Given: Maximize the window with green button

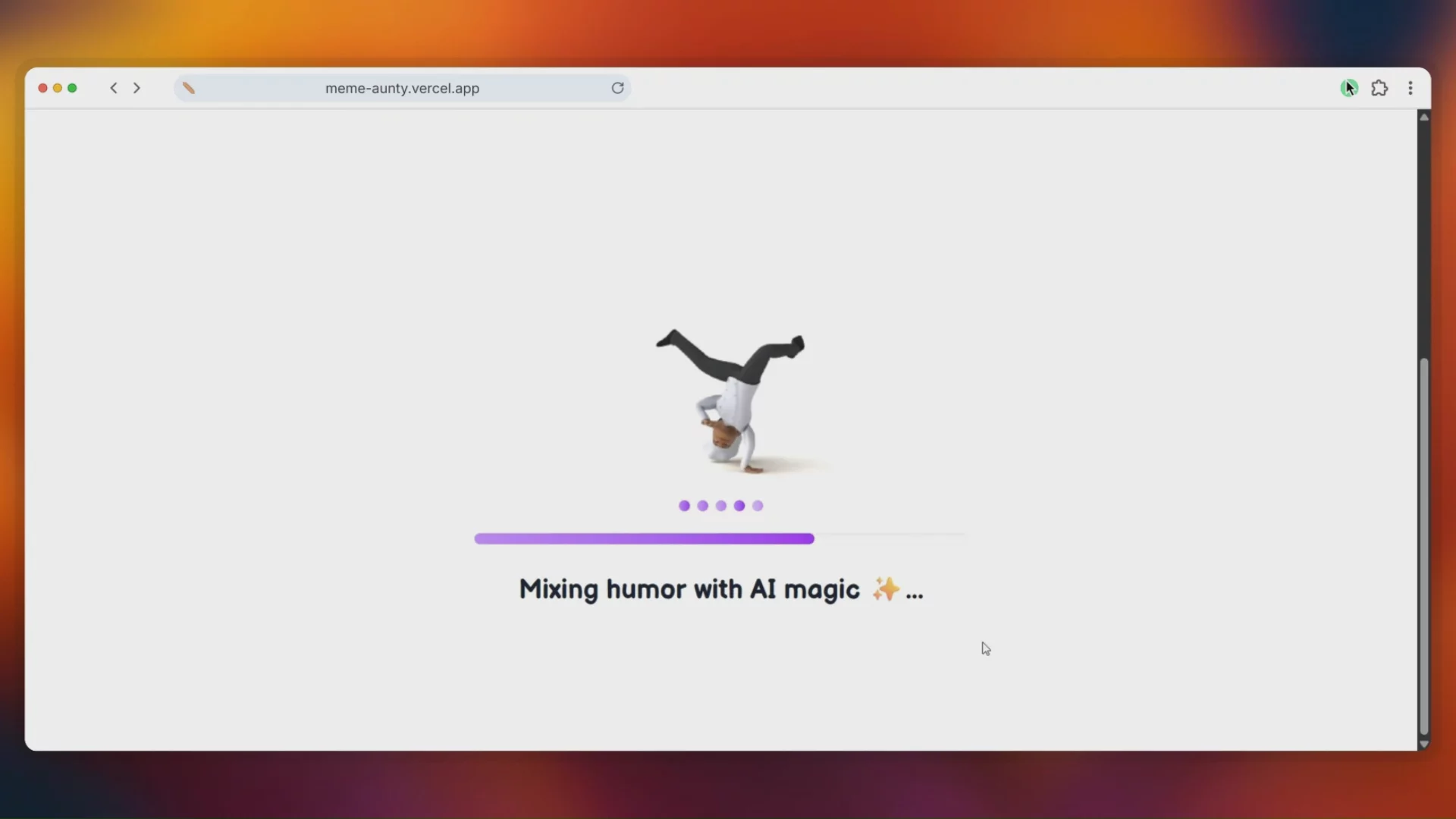Looking at the screenshot, I should (72, 88).
